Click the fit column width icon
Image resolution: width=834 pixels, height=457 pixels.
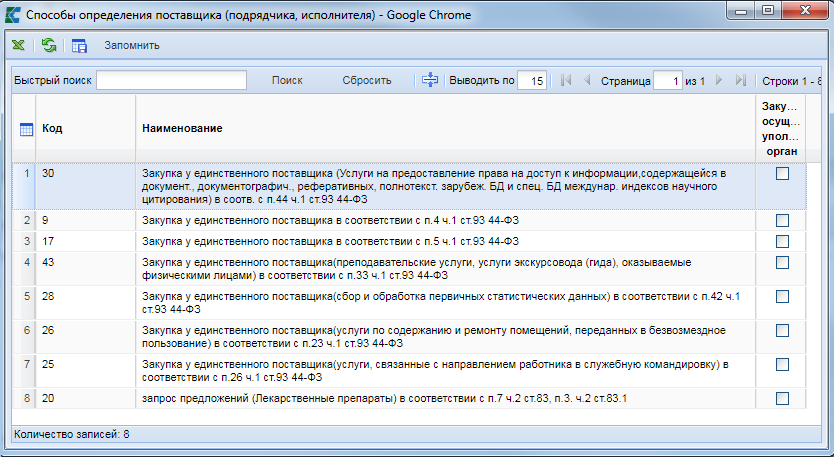(x=430, y=80)
